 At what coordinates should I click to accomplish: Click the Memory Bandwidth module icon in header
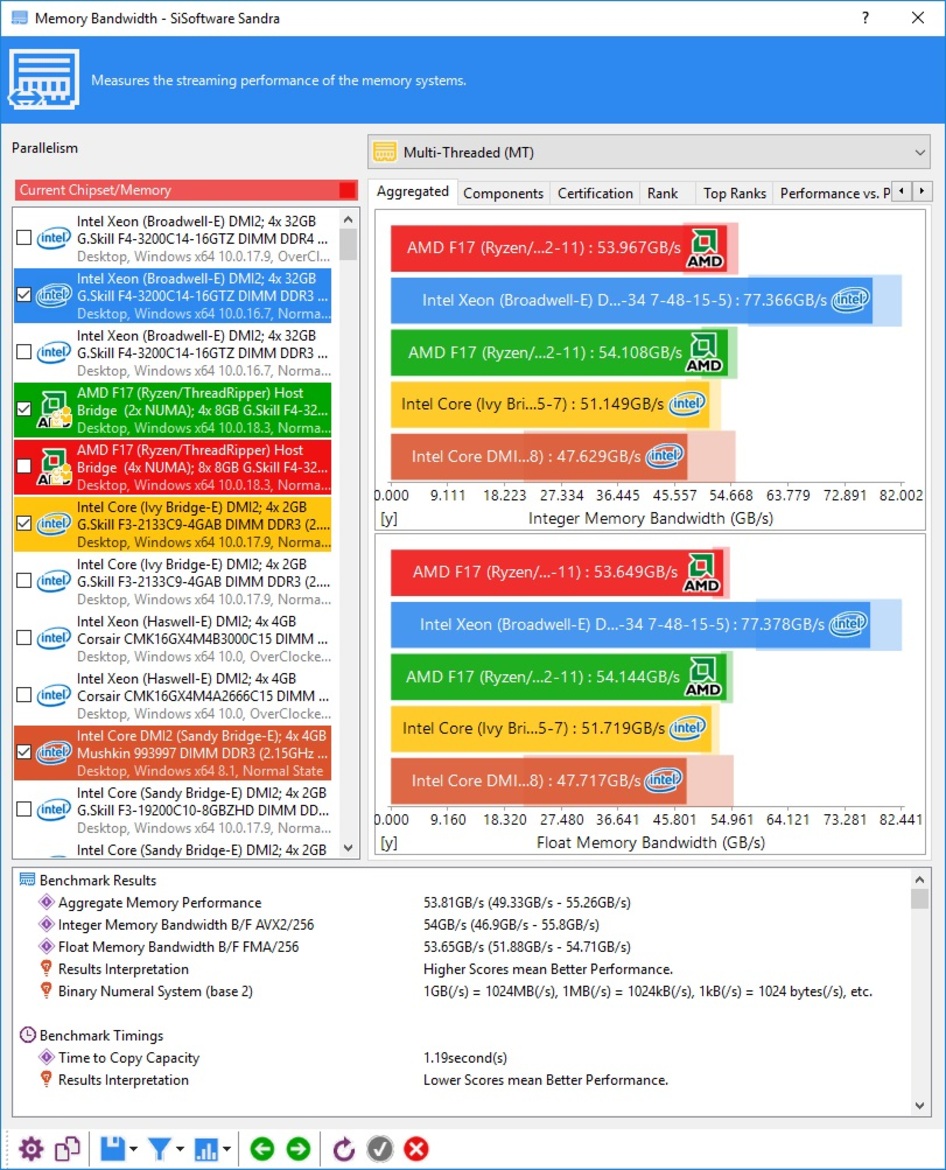point(43,79)
